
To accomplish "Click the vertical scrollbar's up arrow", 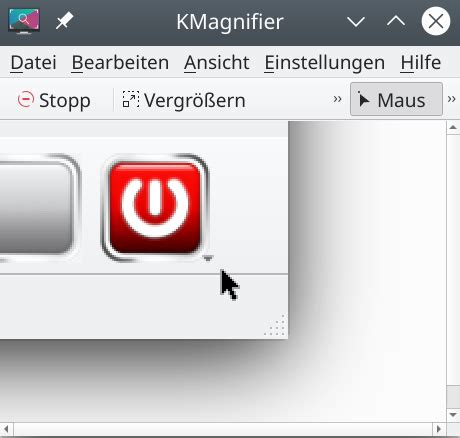I will tap(453, 128).
